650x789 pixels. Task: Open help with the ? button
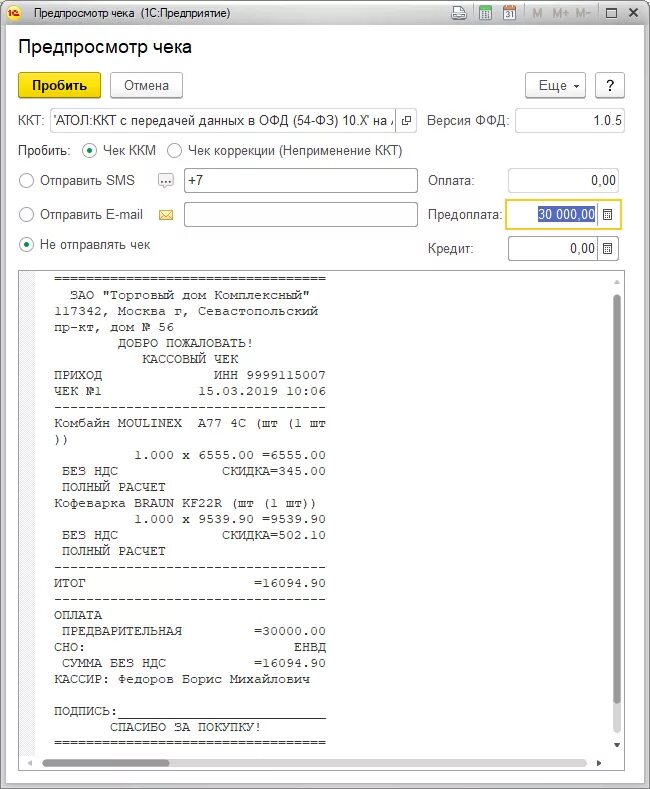pos(610,86)
